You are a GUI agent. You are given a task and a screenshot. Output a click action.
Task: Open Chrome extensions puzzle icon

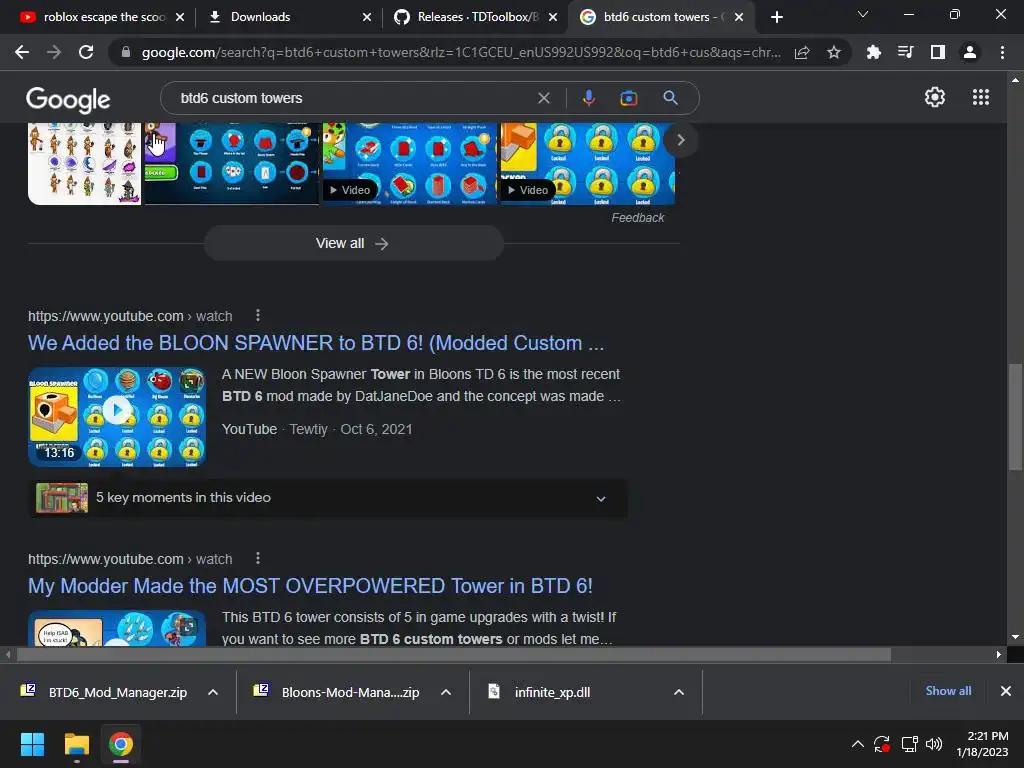click(x=873, y=52)
